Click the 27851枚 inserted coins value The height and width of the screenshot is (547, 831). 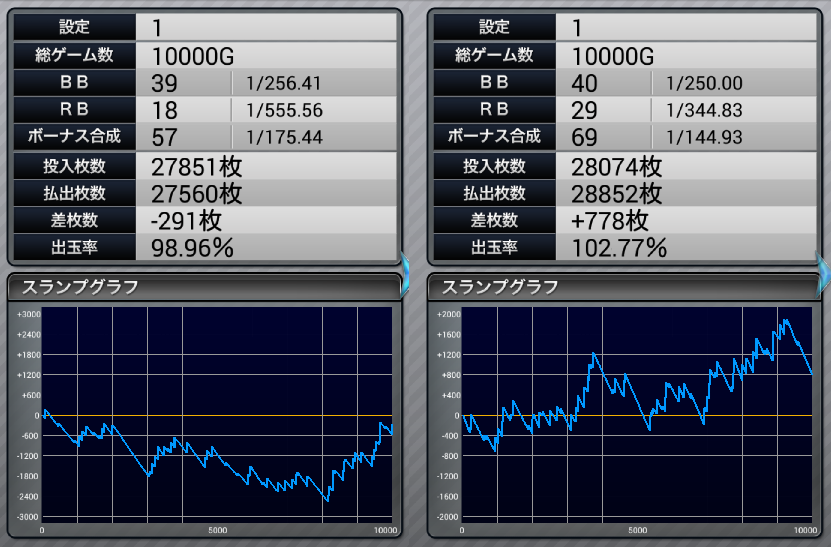197,166
